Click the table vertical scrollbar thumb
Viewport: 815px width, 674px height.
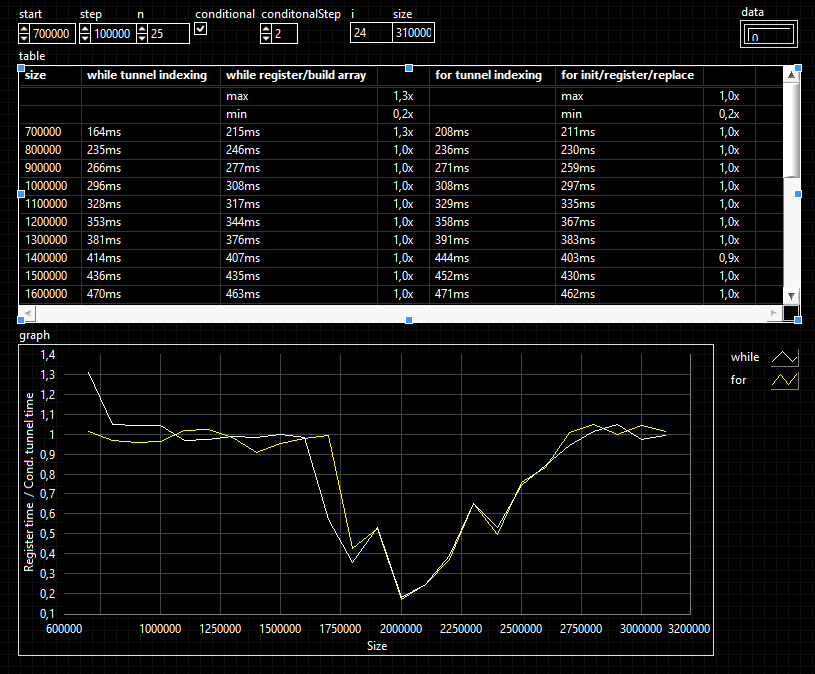tap(791, 130)
